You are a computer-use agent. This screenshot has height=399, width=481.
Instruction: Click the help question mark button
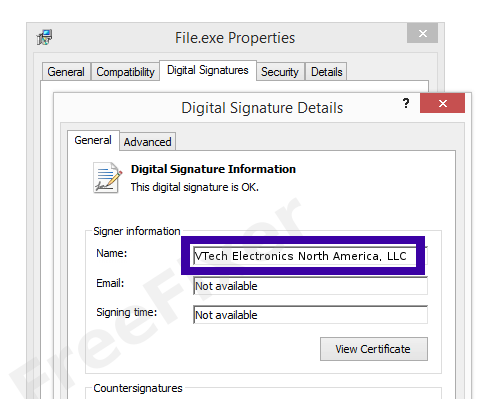click(406, 103)
